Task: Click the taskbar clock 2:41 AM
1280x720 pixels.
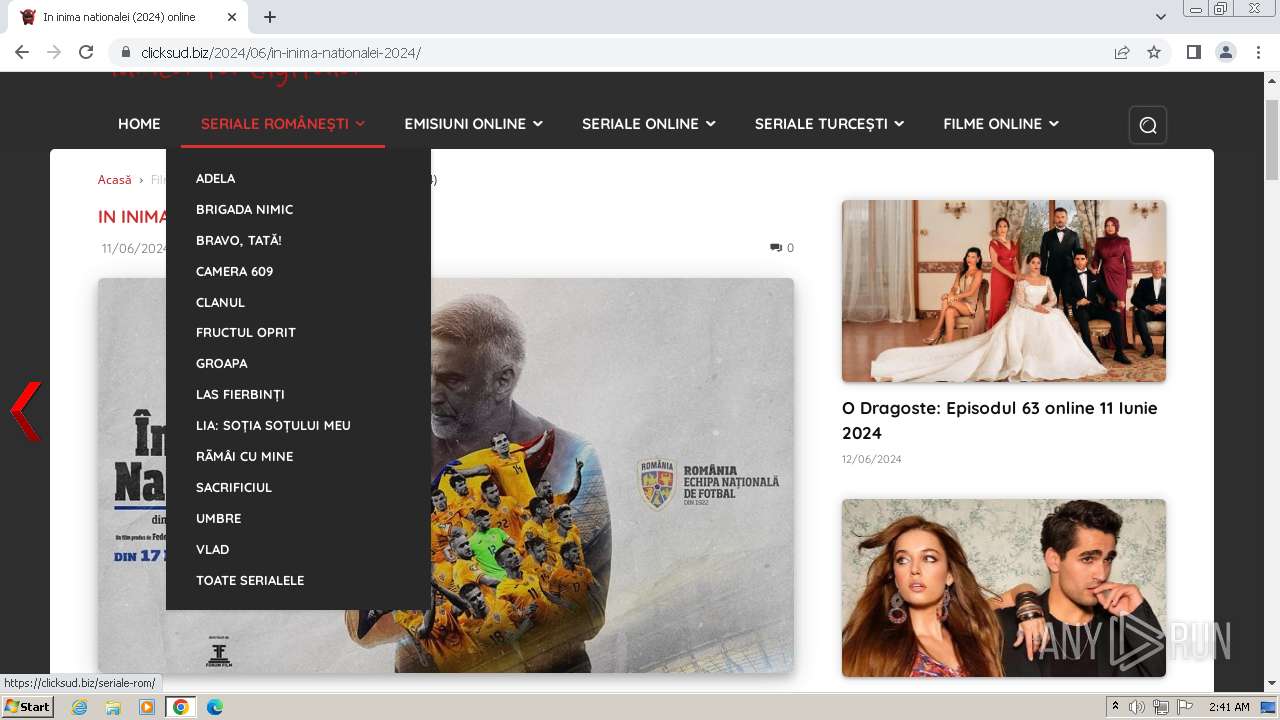Action: coord(1229,707)
